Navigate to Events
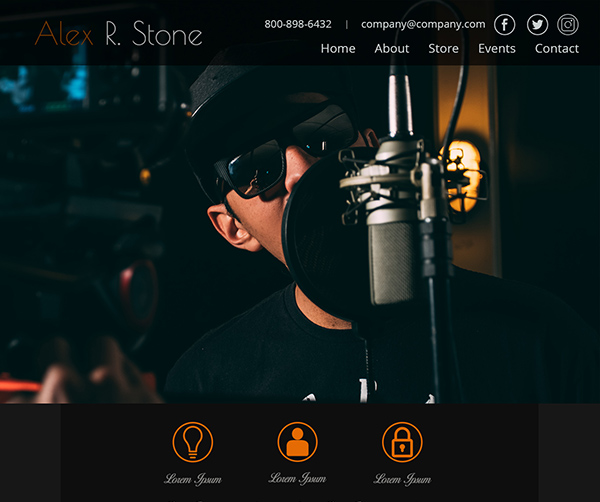Viewport: 600px width, 502px height. click(x=497, y=49)
